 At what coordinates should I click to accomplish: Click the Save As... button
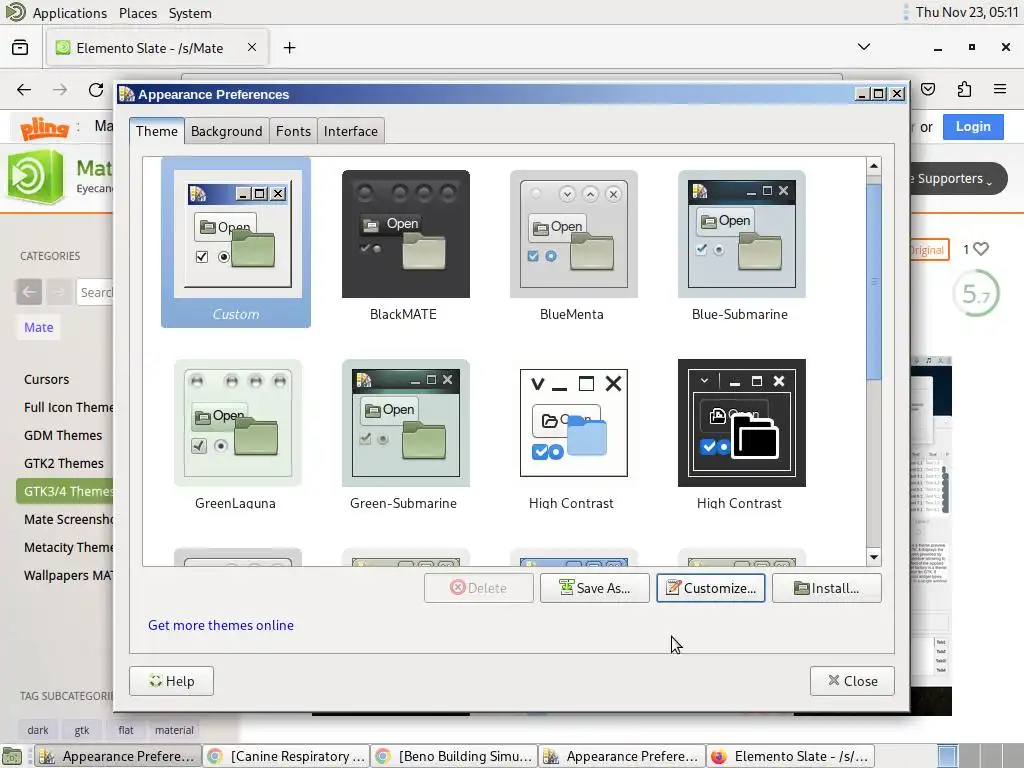tap(594, 588)
